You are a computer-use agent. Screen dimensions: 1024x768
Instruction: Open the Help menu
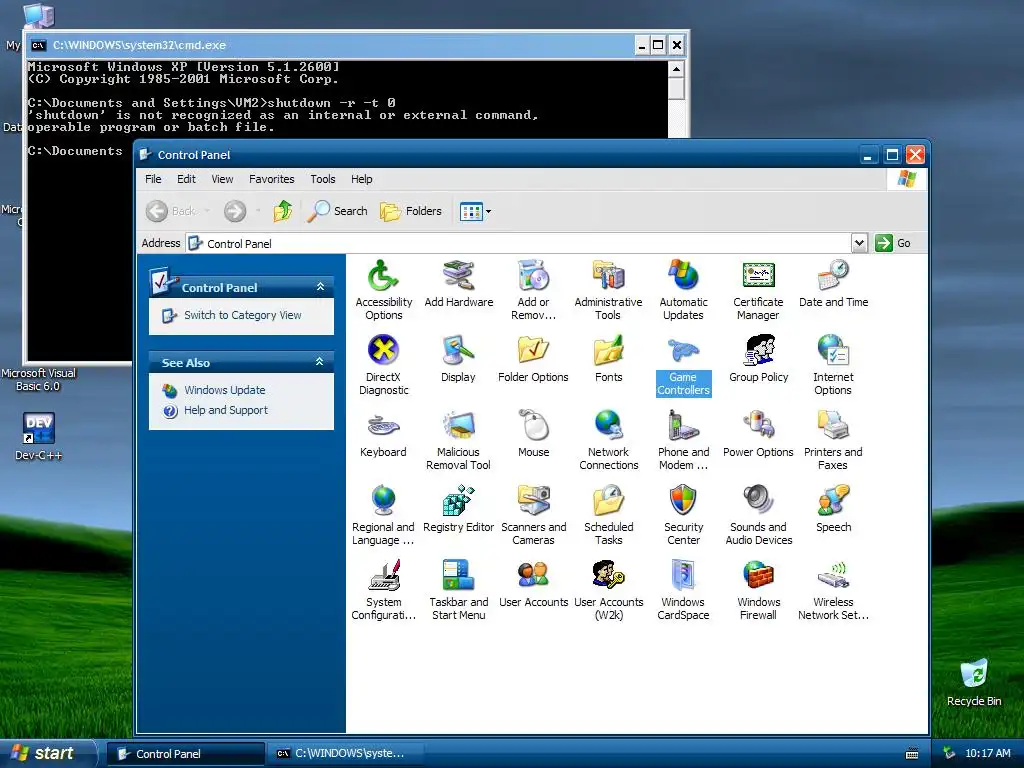click(361, 179)
